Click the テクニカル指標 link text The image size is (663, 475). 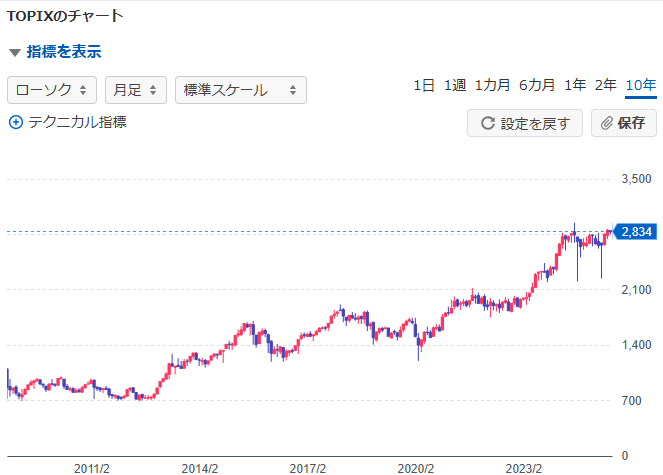(76, 122)
